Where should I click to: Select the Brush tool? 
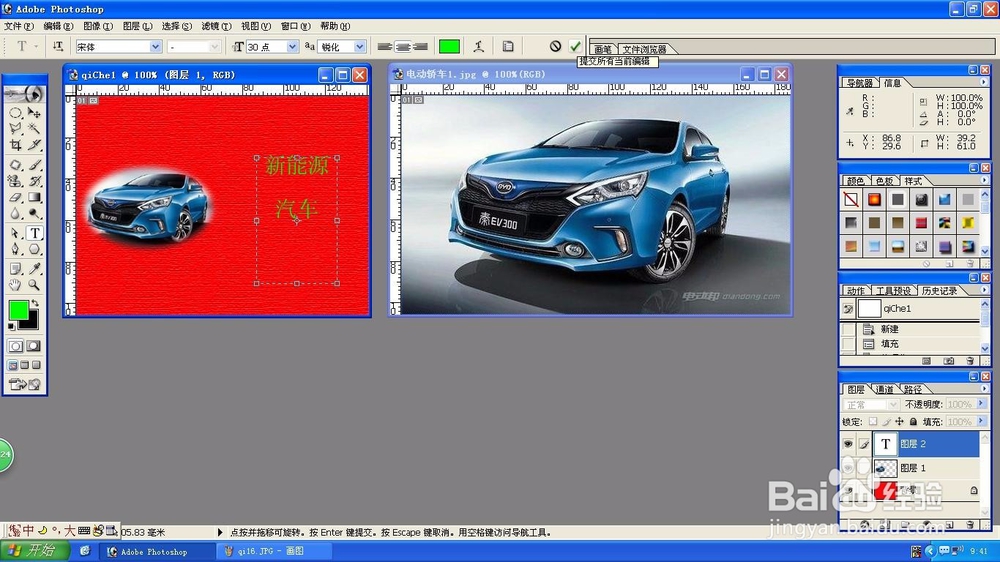[x=34, y=165]
